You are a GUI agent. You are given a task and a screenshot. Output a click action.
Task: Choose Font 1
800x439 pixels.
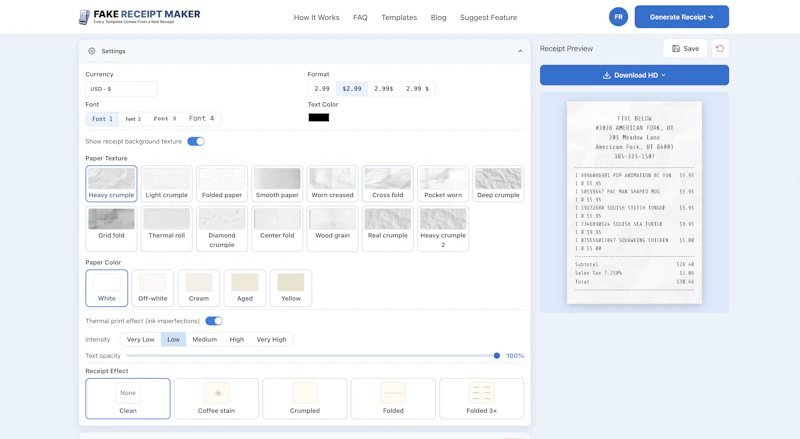pyautogui.click(x=103, y=118)
